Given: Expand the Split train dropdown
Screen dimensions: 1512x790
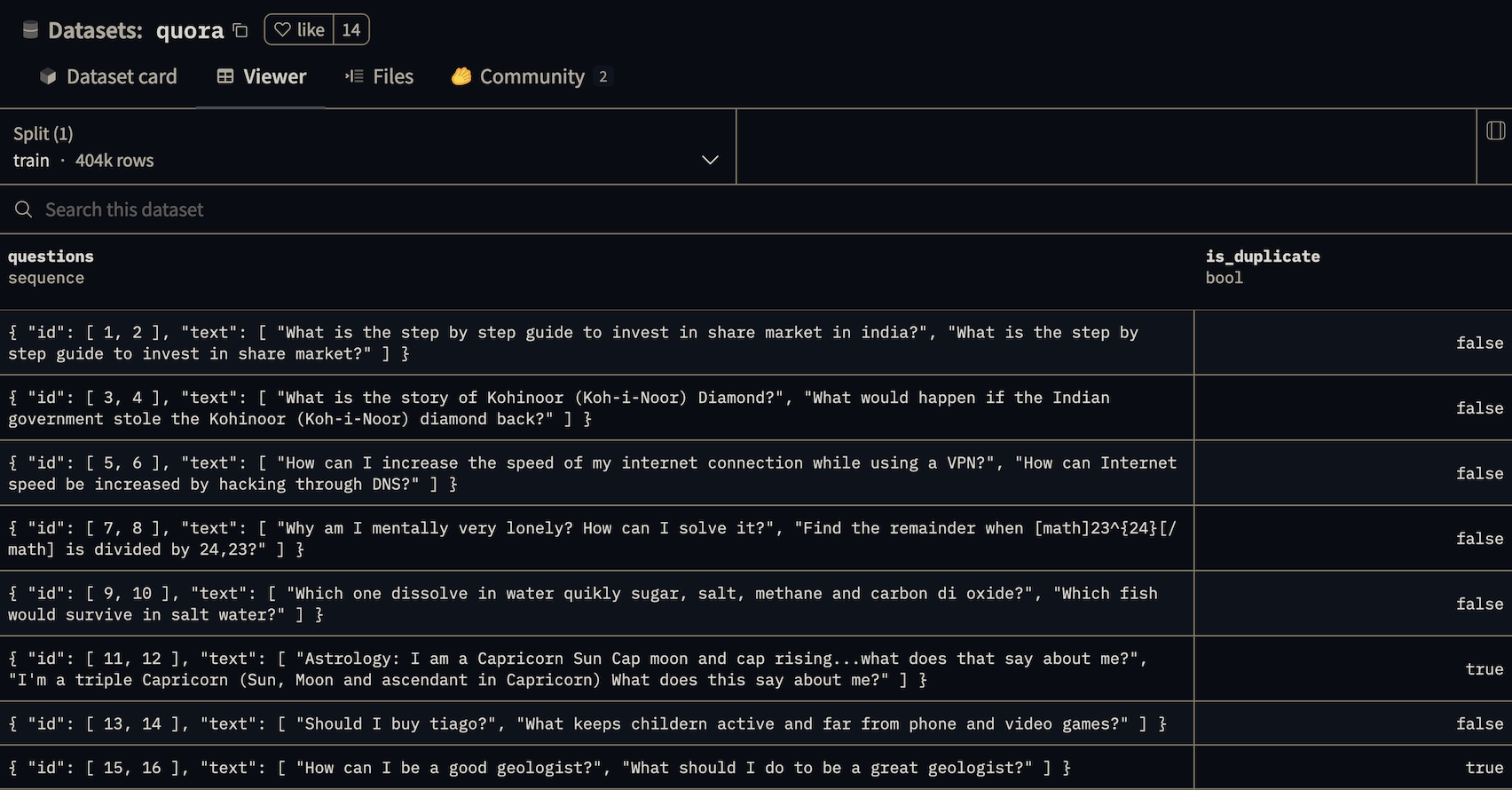Looking at the screenshot, I should 367,146.
